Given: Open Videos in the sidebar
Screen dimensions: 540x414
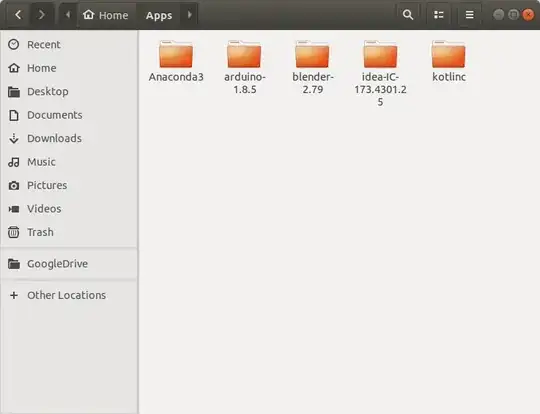Looking at the screenshot, I should (x=69, y=208).
